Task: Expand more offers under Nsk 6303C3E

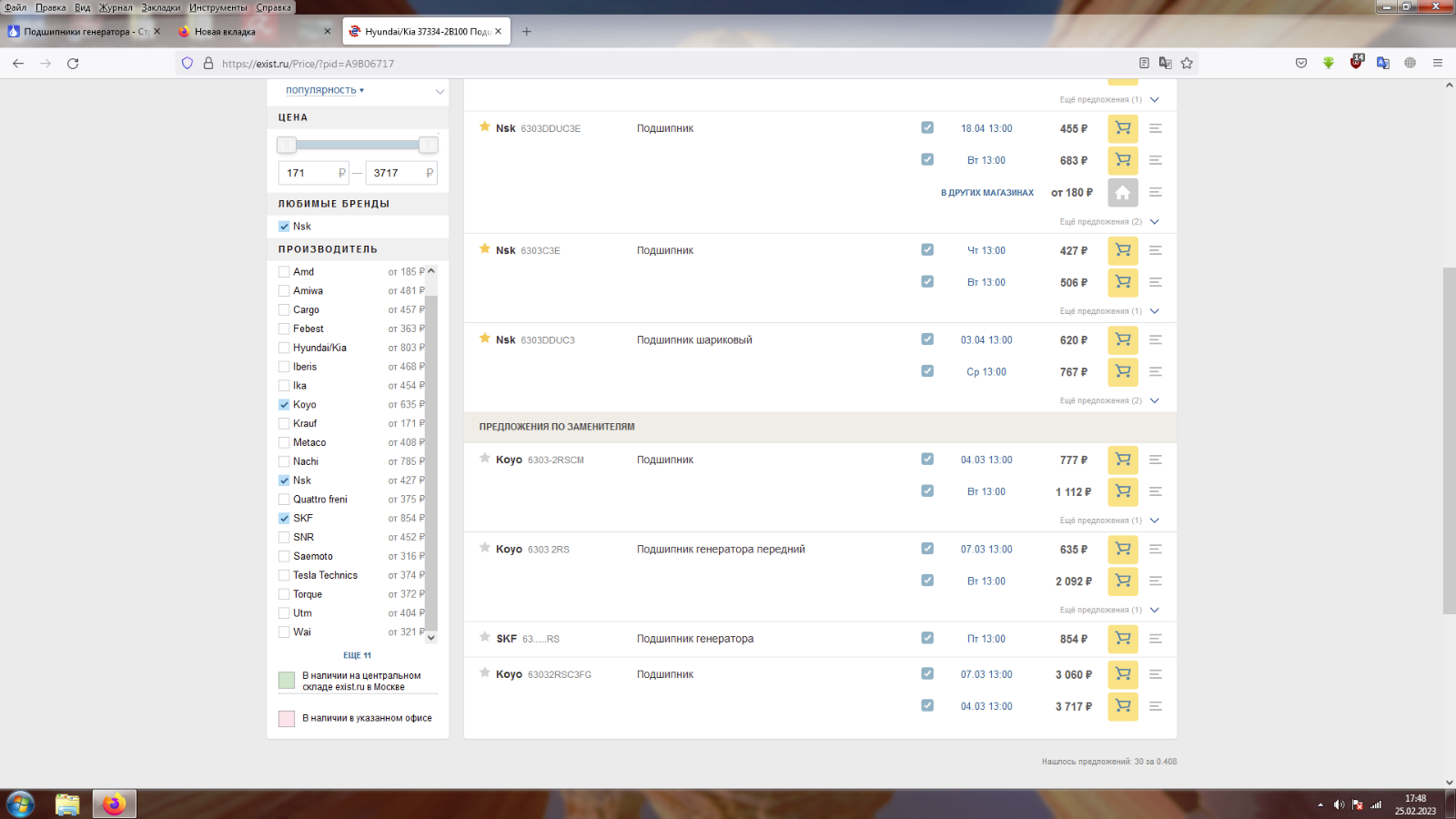Action: click(x=1109, y=311)
